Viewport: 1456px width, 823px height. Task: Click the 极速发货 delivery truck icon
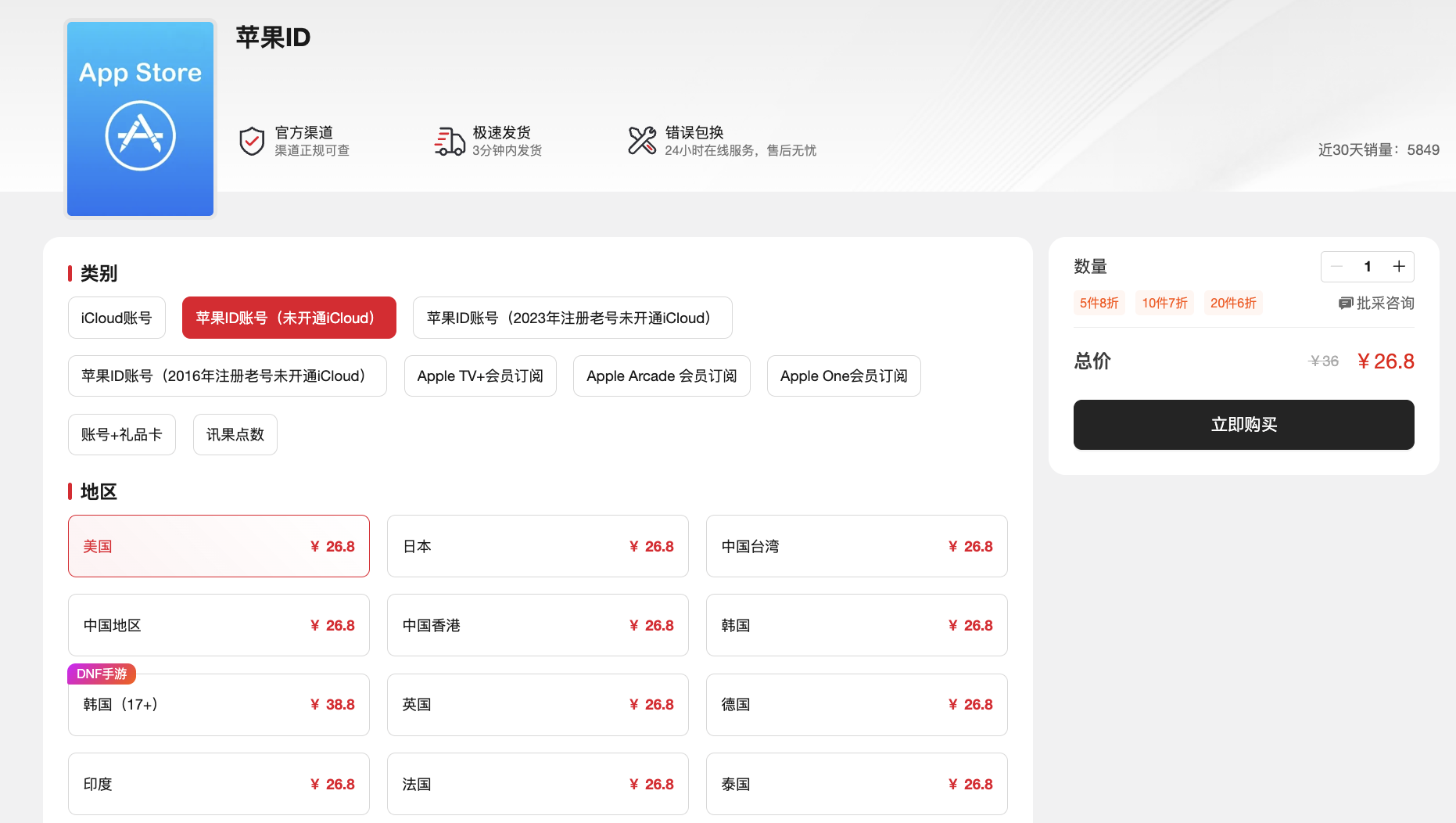(448, 141)
